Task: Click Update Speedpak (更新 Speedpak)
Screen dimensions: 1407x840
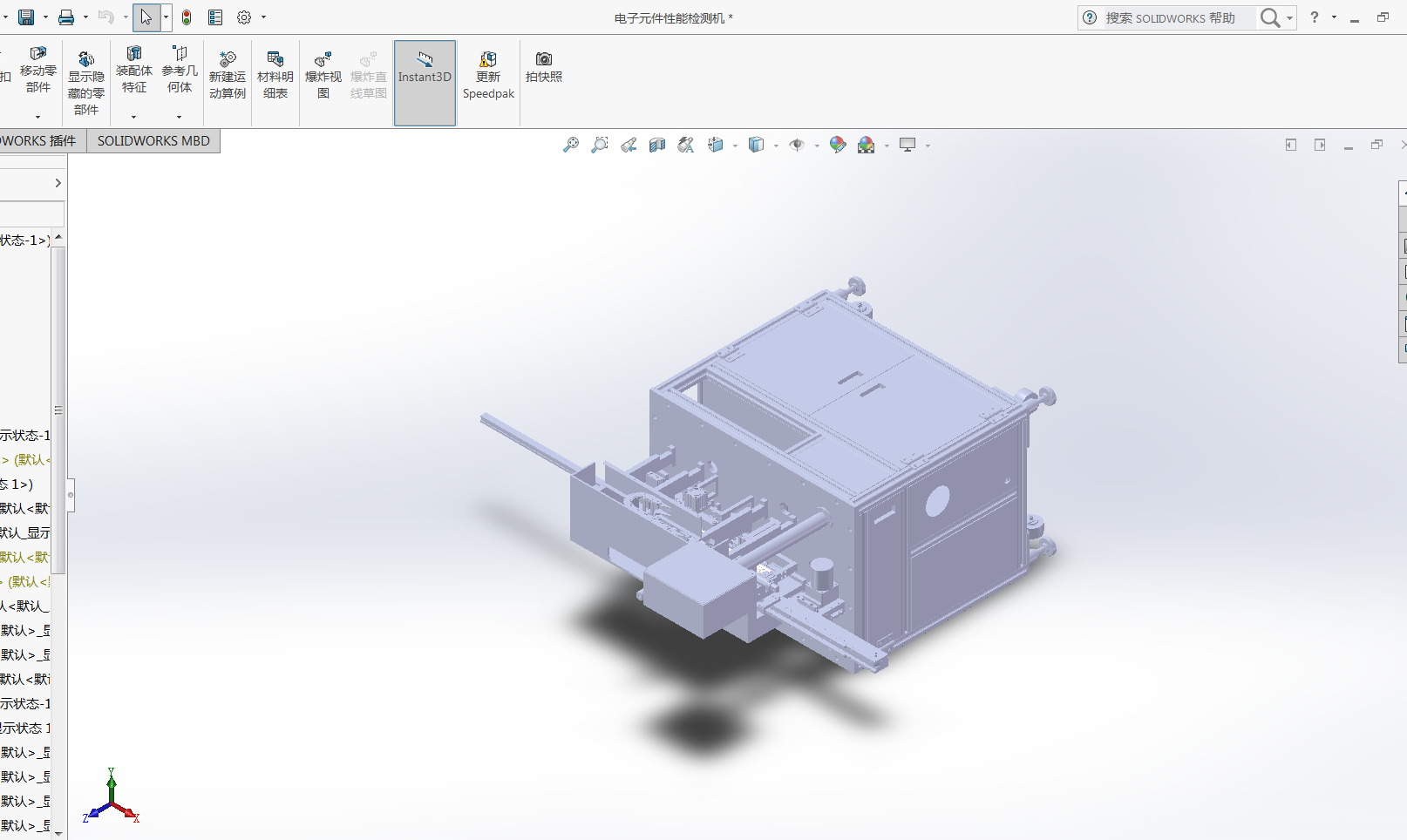Action: pyautogui.click(x=488, y=75)
